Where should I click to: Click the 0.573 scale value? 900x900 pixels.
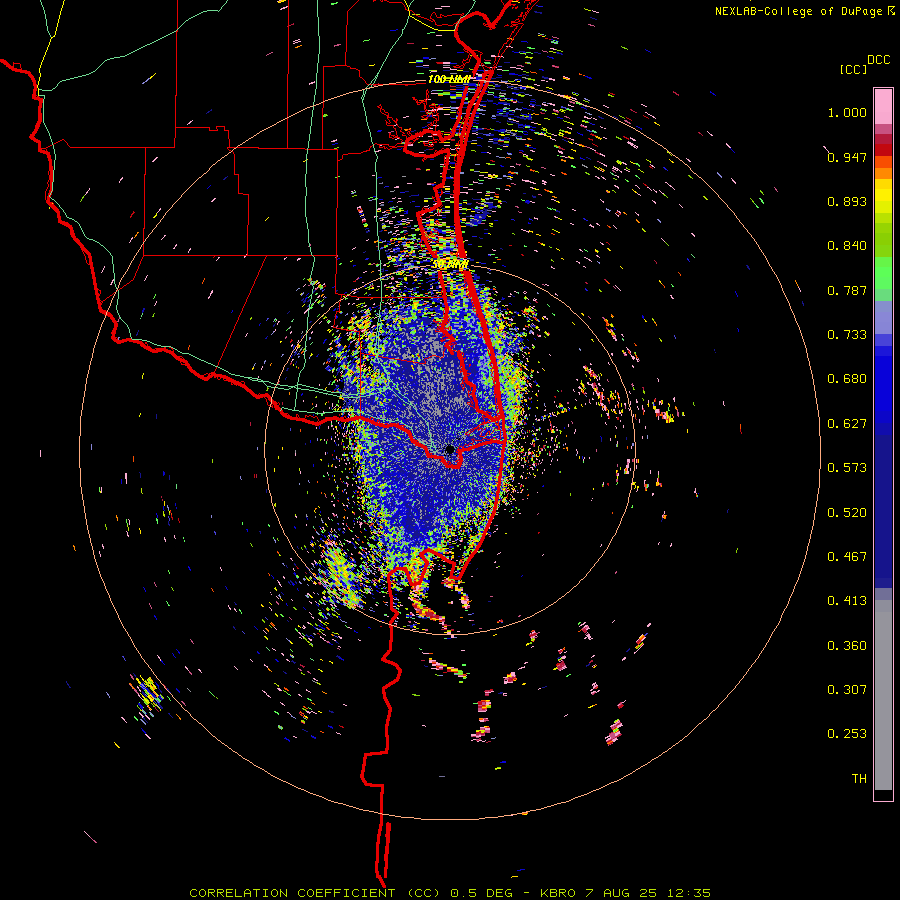pyautogui.click(x=847, y=468)
